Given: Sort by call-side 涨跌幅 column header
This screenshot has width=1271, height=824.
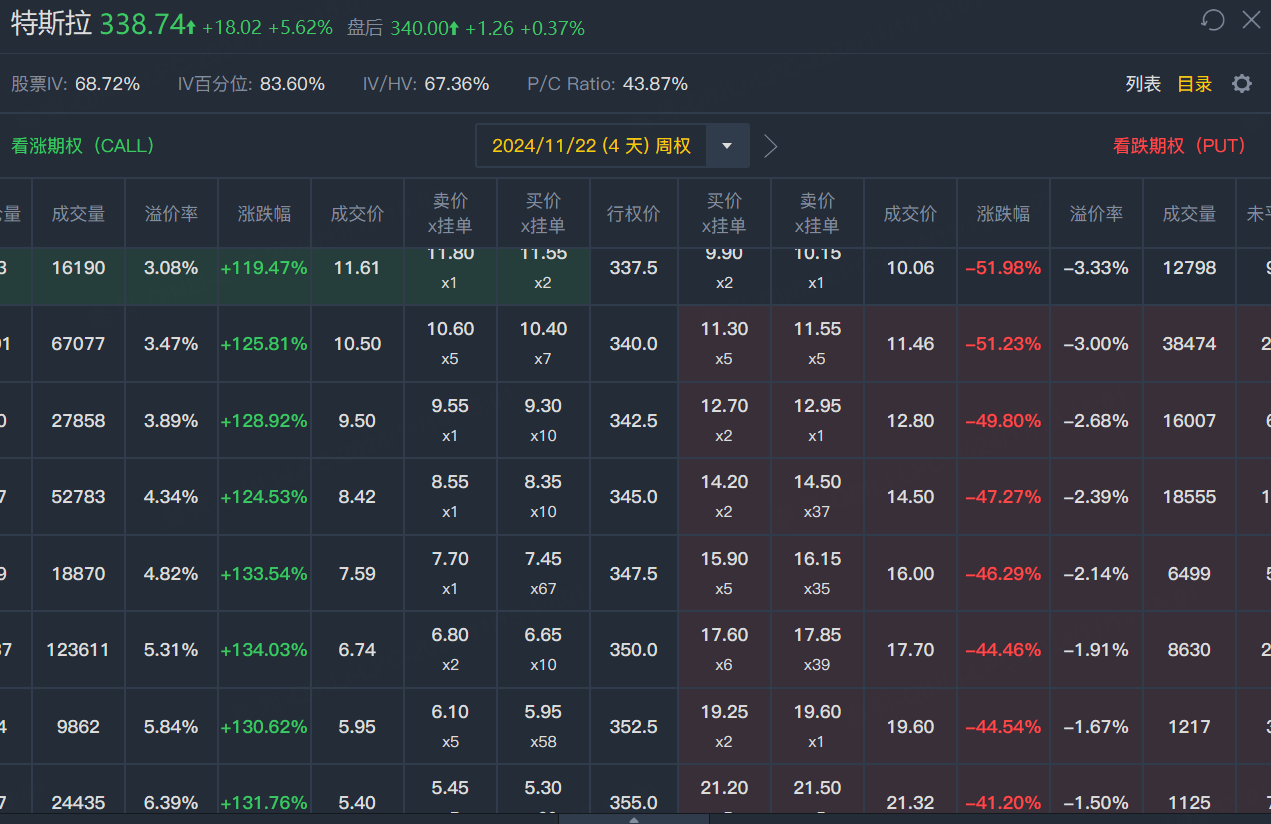Looking at the screenshot, I should point(264,213).
